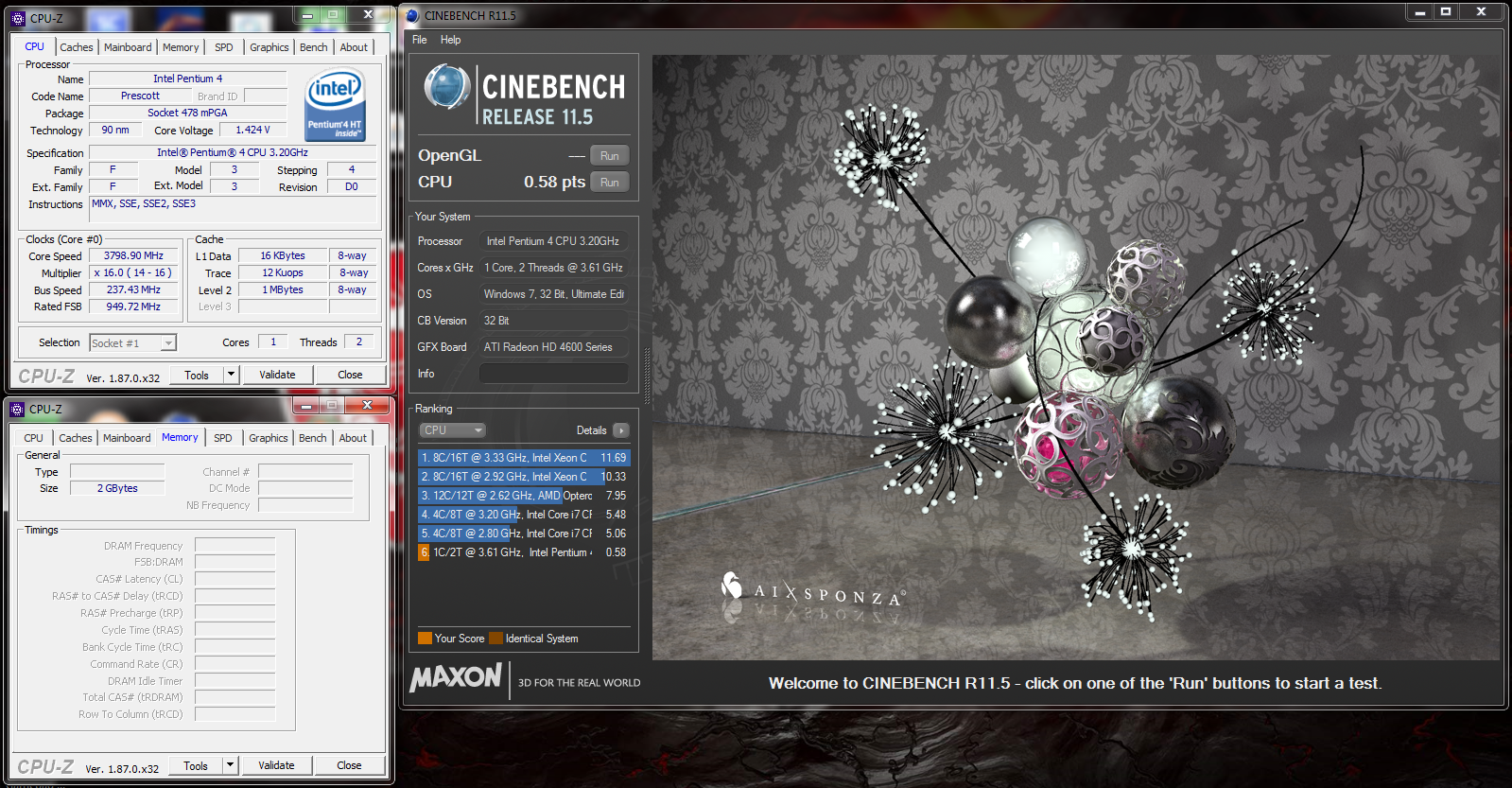1512x788 pixels.
Task: Click the Core Voltage value 1.424 V
Action: click(x=252, y=130)
